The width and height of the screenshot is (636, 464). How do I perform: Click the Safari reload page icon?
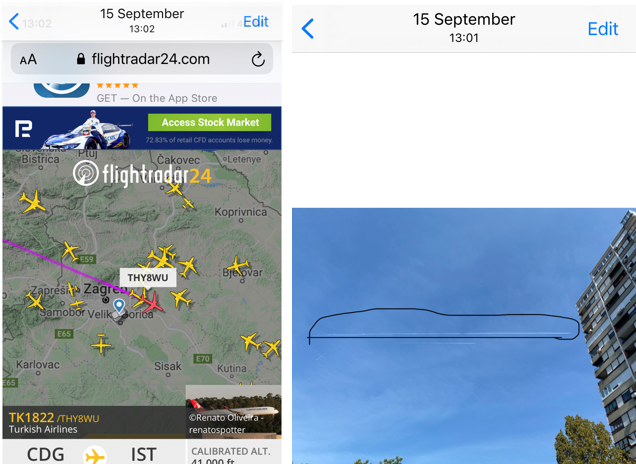pos(258,60)
